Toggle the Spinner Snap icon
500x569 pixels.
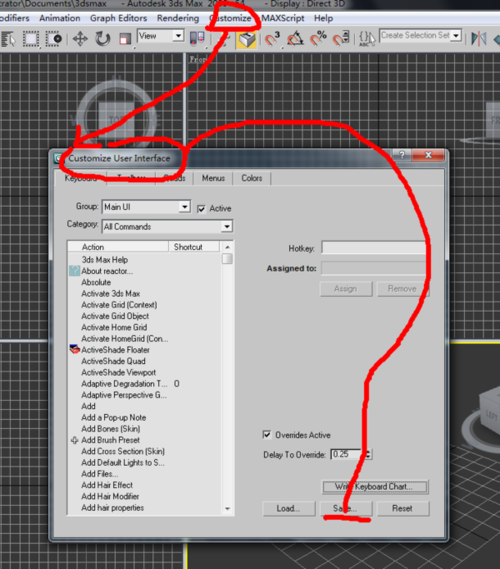pyautogui.click(x=341, y=39)
